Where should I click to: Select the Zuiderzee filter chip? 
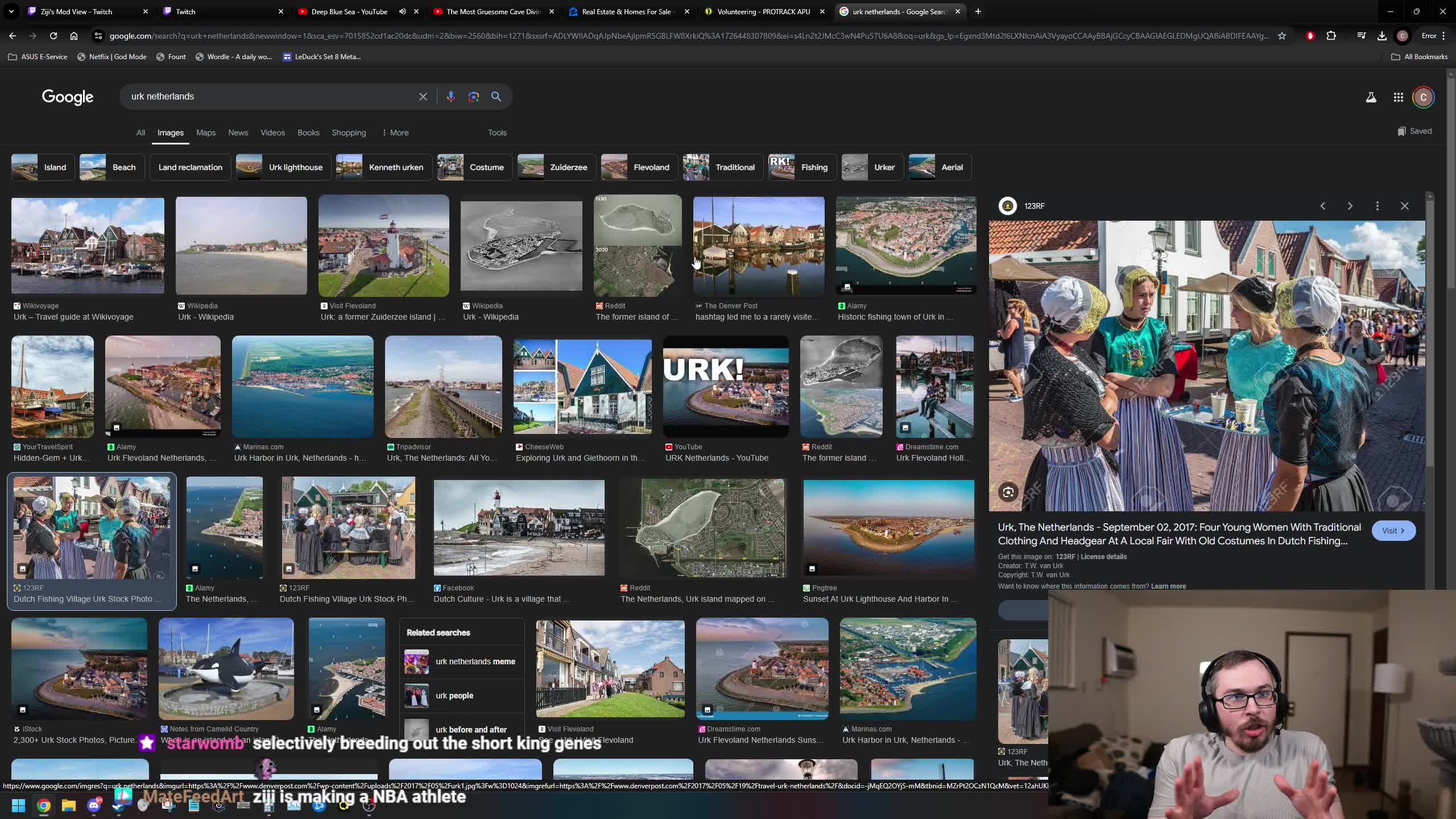click(x=557, y=167)
